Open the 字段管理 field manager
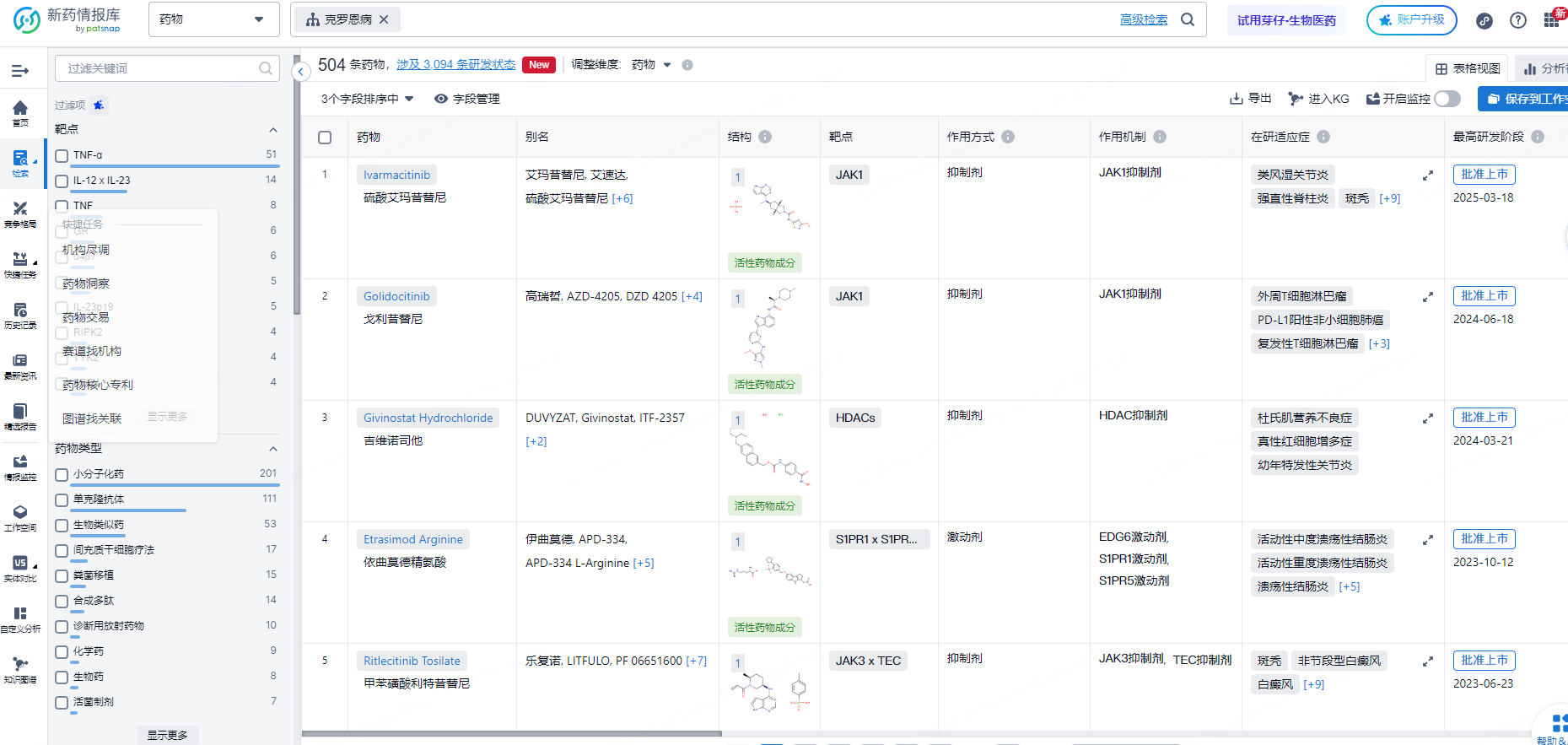The image size is (1568, 745). (x=467, y=99)
